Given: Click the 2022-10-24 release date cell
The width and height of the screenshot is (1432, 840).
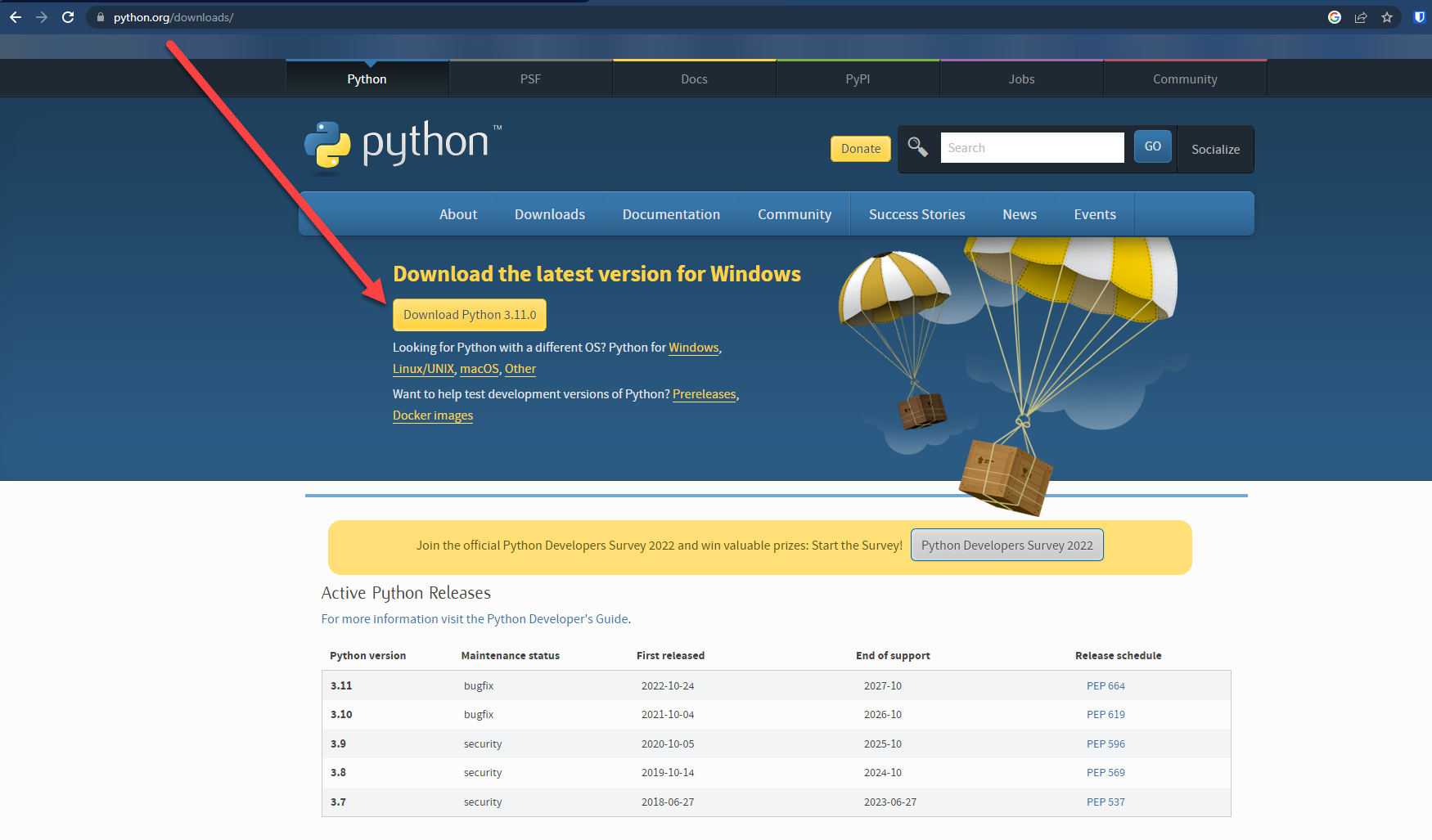Looking at the screenshot, I should coord(668,686).
